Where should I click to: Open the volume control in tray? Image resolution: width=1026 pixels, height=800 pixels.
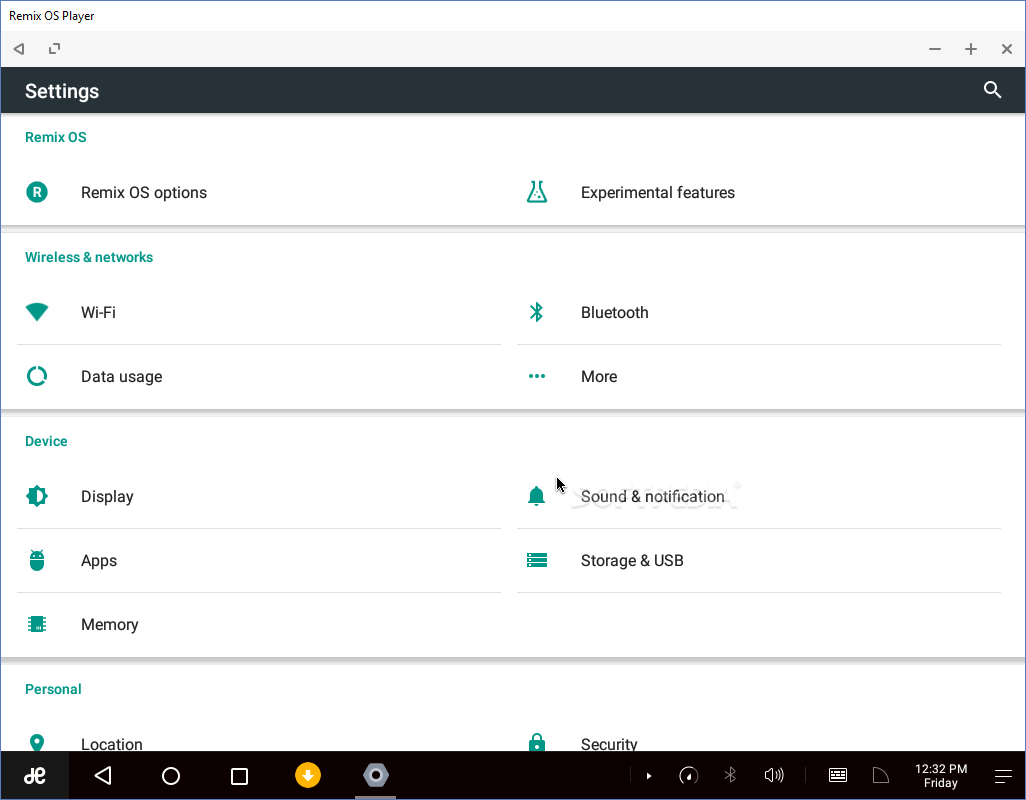click(774, 776)
